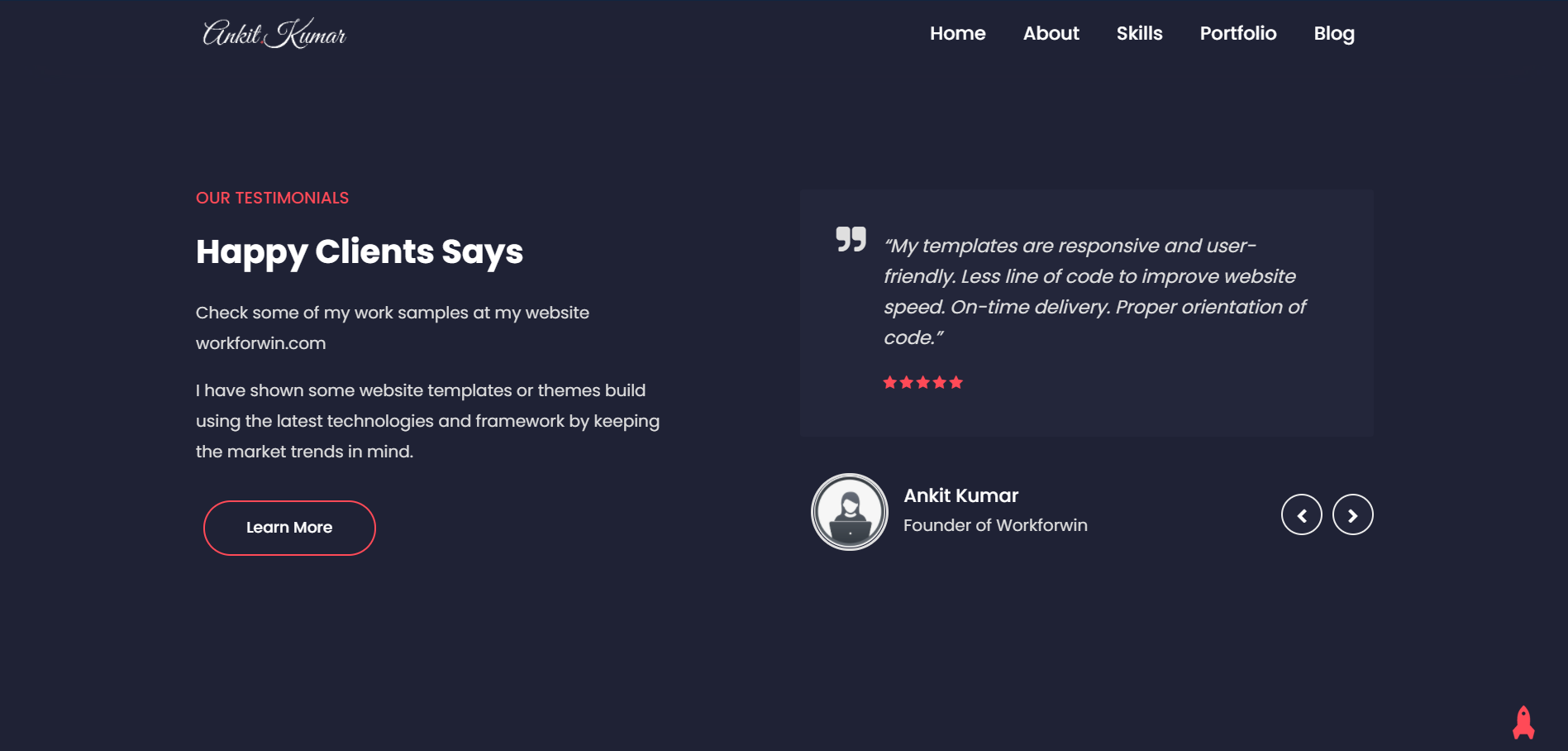Open the Skills menu item
1568x751 pixels.
click(1139, 33)
